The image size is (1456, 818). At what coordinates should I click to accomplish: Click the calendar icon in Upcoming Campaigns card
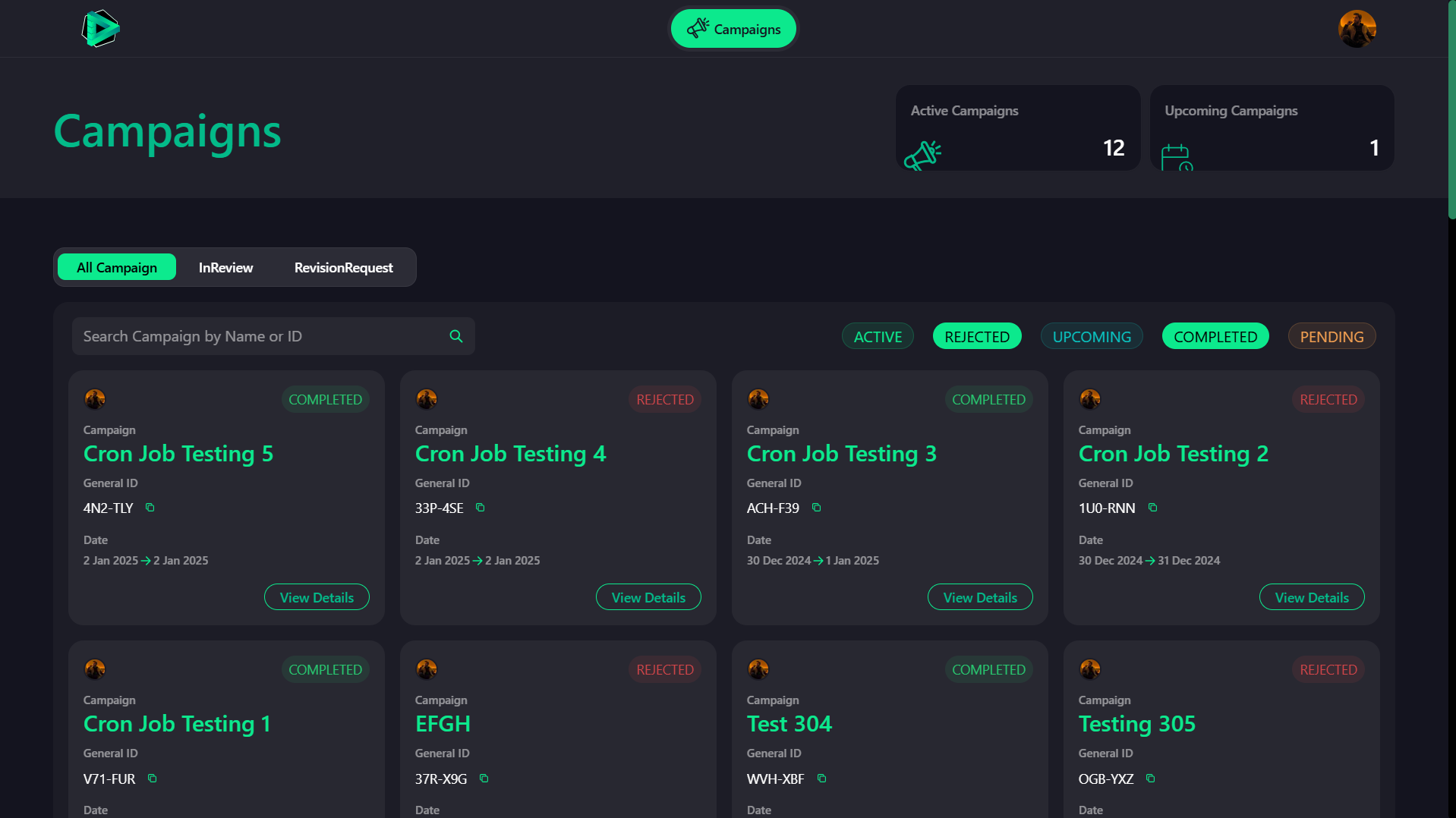[x=1177, y=158]
